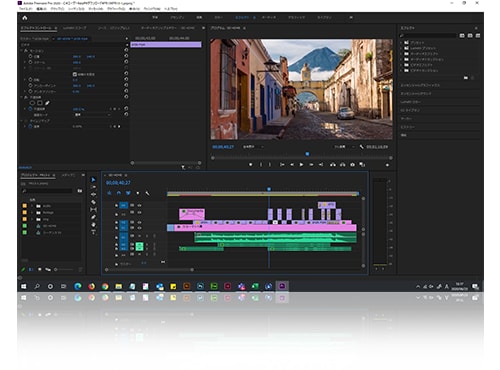Image resolution: width=500 pixels, height=370 pixels.
Task: Click the timeline horizontal zoom scrollbar
Action: 149,270
